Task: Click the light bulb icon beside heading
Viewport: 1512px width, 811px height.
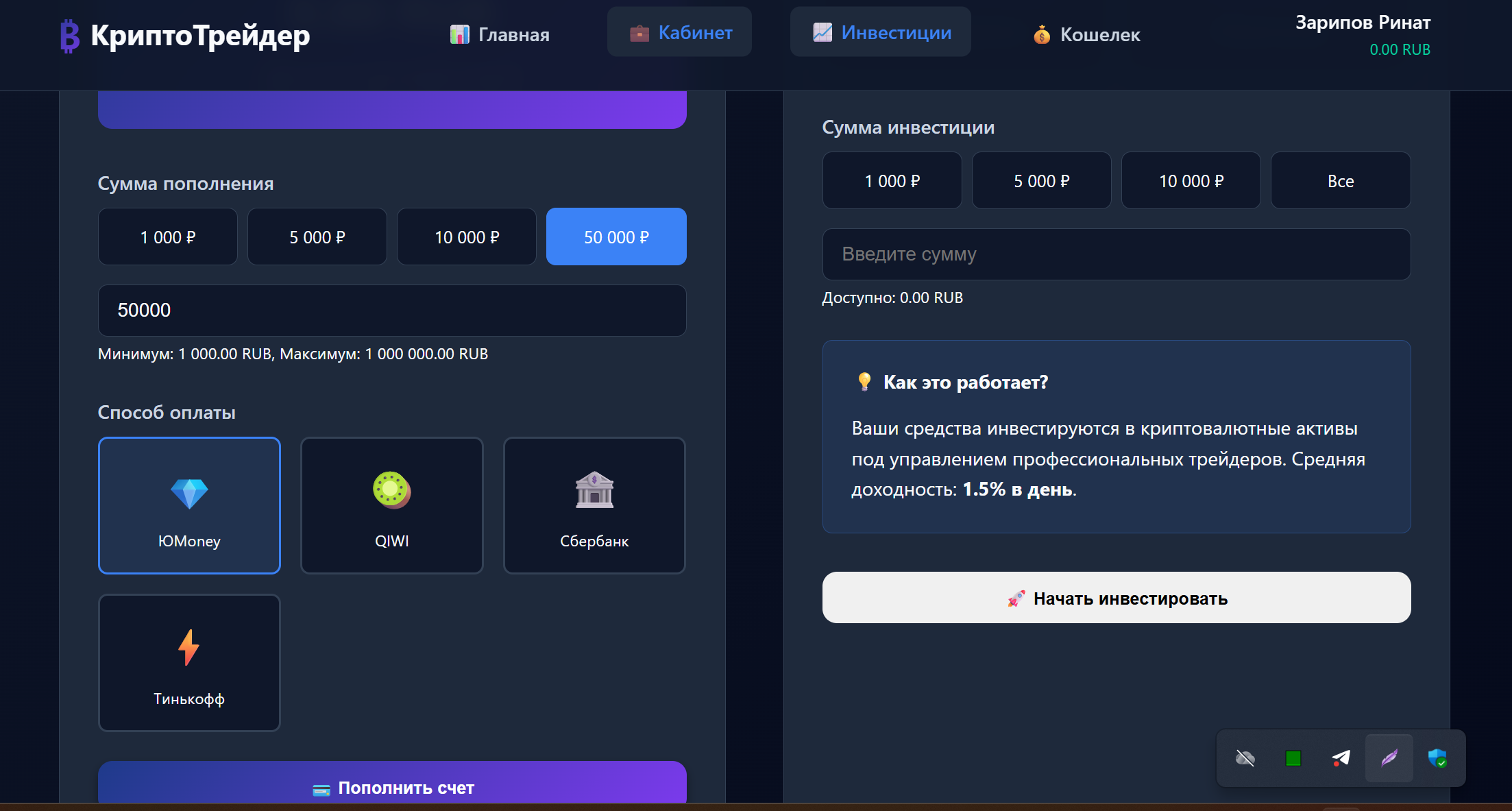Action: [x=864, y=382]
